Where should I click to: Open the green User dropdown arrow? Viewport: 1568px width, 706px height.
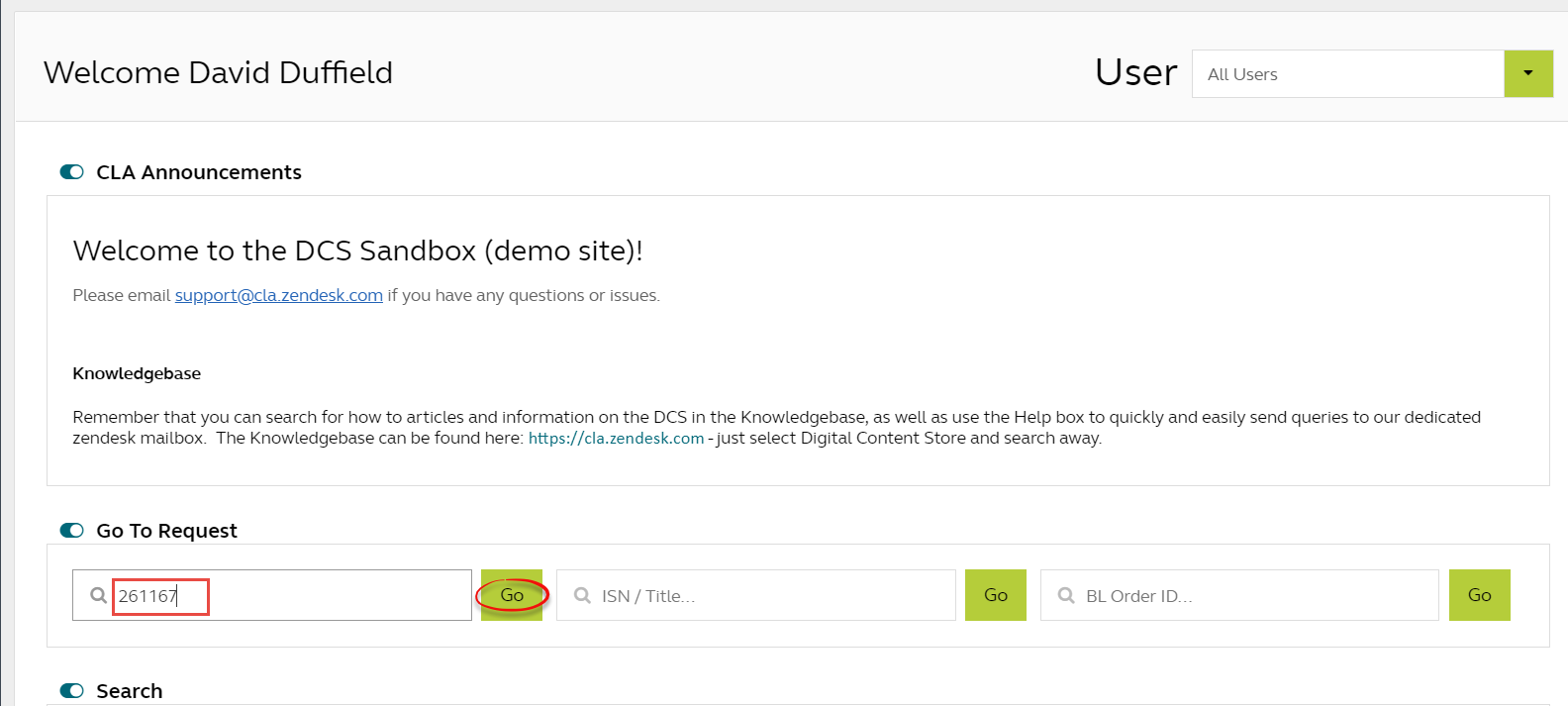(1527, 74)
